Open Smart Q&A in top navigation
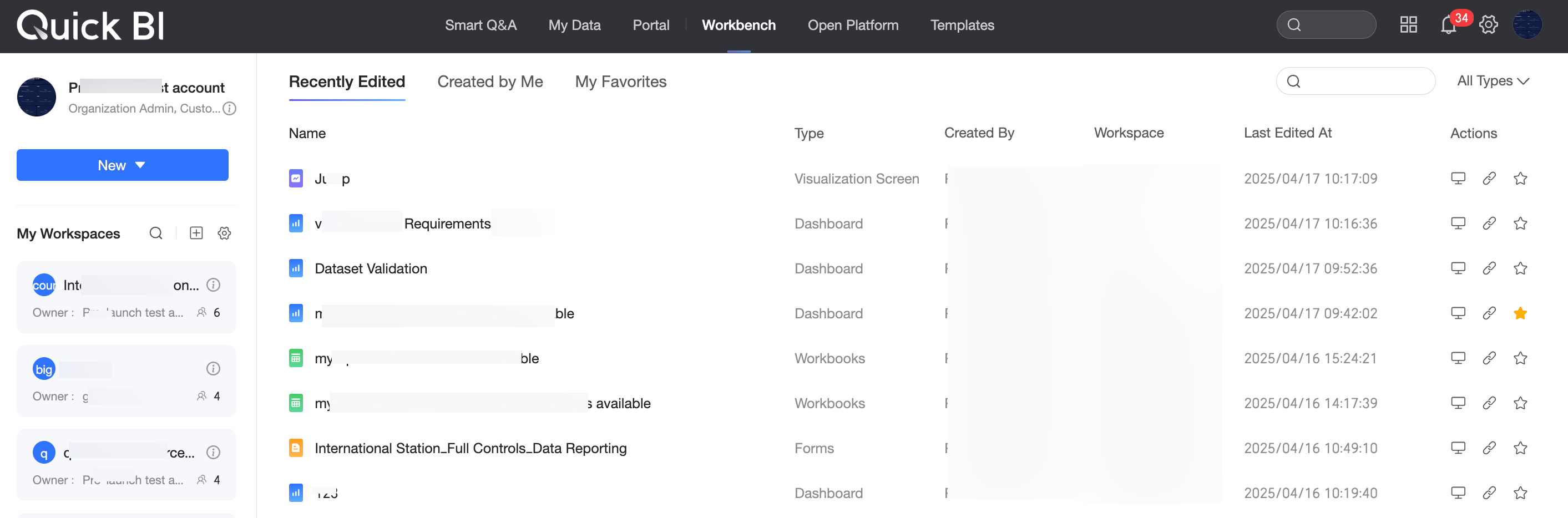 coord(480,25)
